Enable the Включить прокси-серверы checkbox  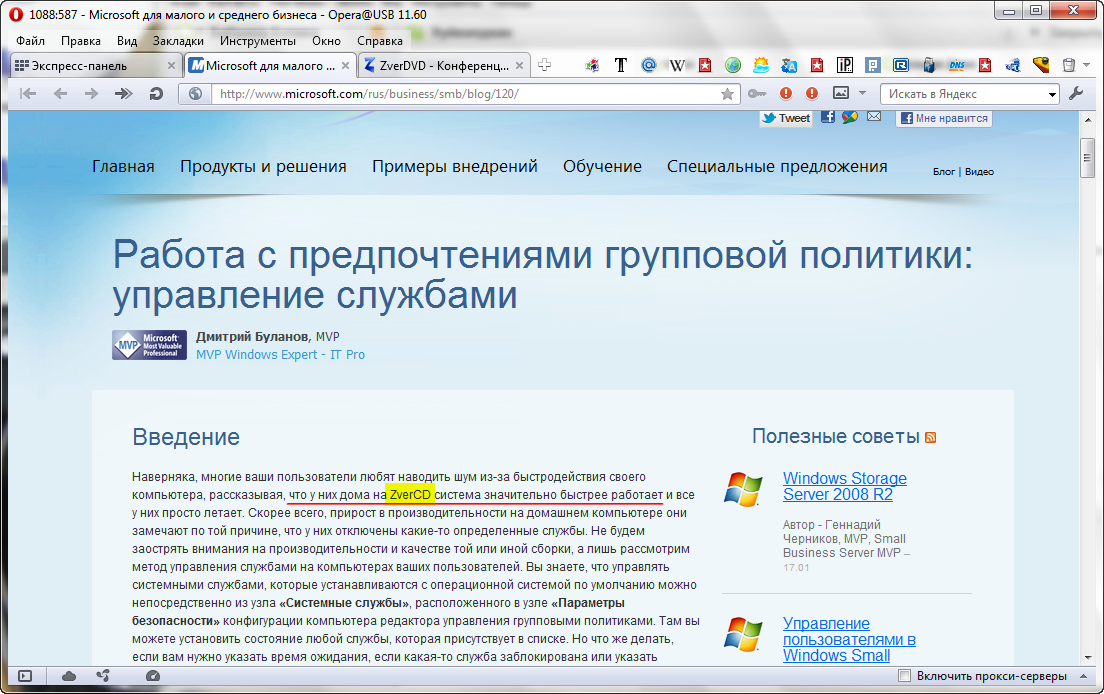[905, 676]
